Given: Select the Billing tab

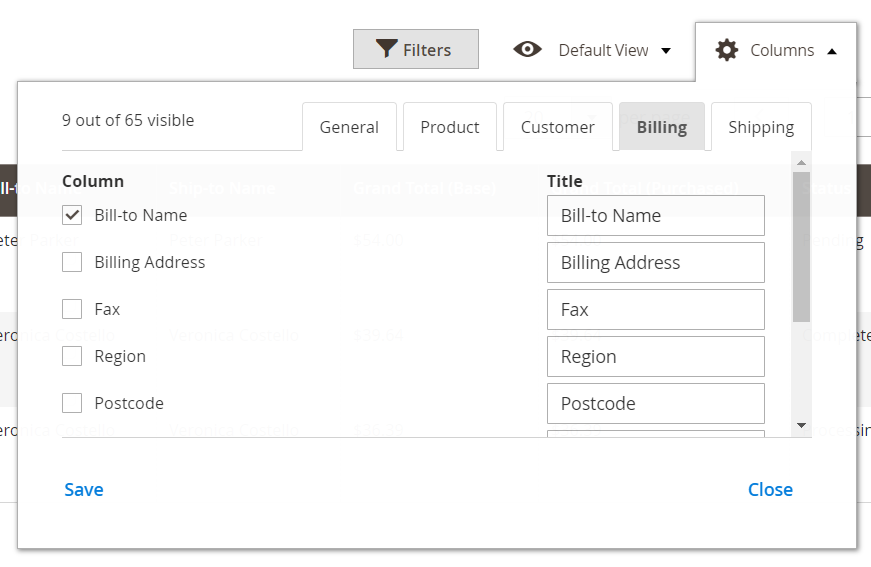Looking at the screenshot, I should pos(662,127).
